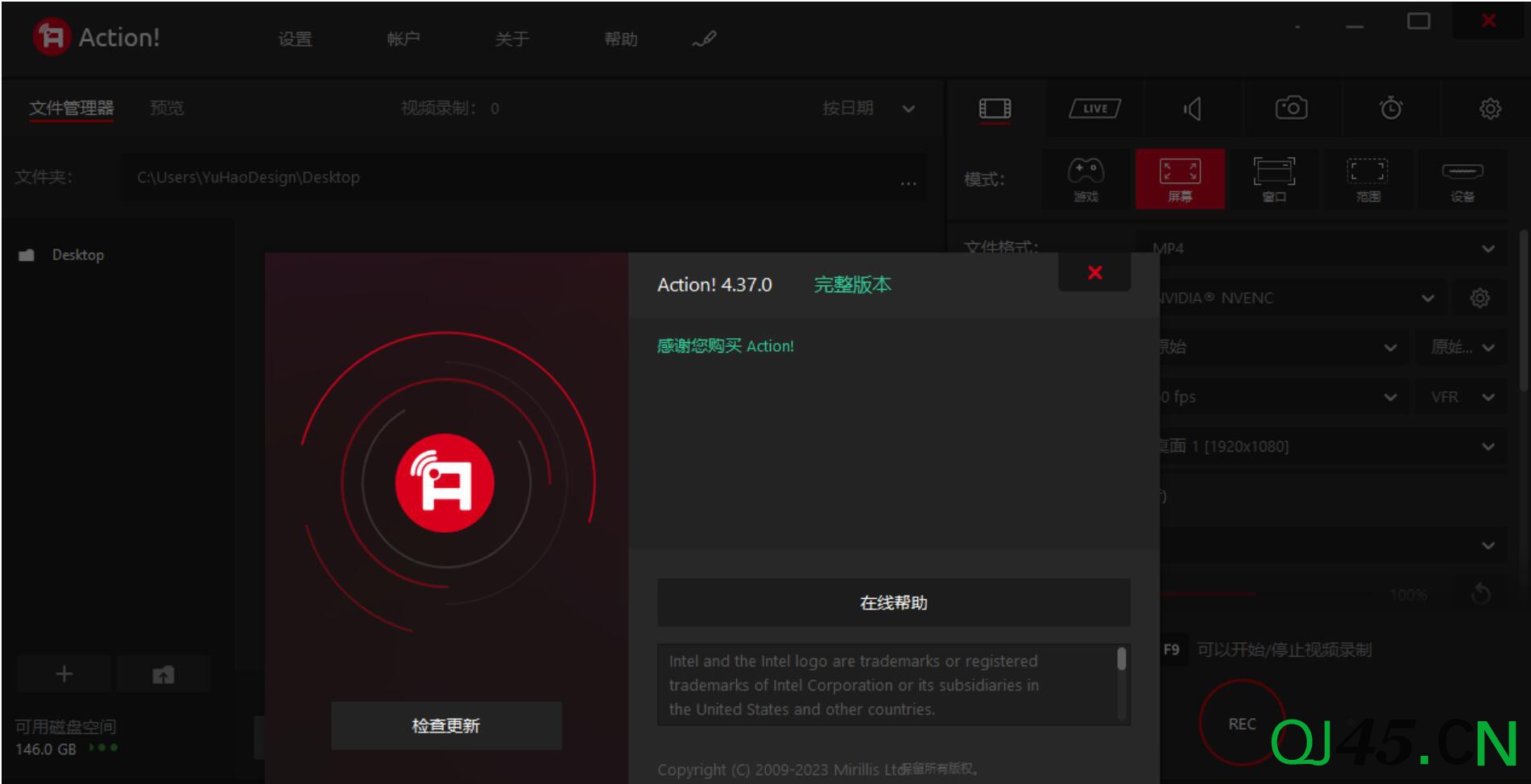Click the Action! 4.37.0 version text
The width and height of the screenshot is (1531, 784).
point(714,284)
